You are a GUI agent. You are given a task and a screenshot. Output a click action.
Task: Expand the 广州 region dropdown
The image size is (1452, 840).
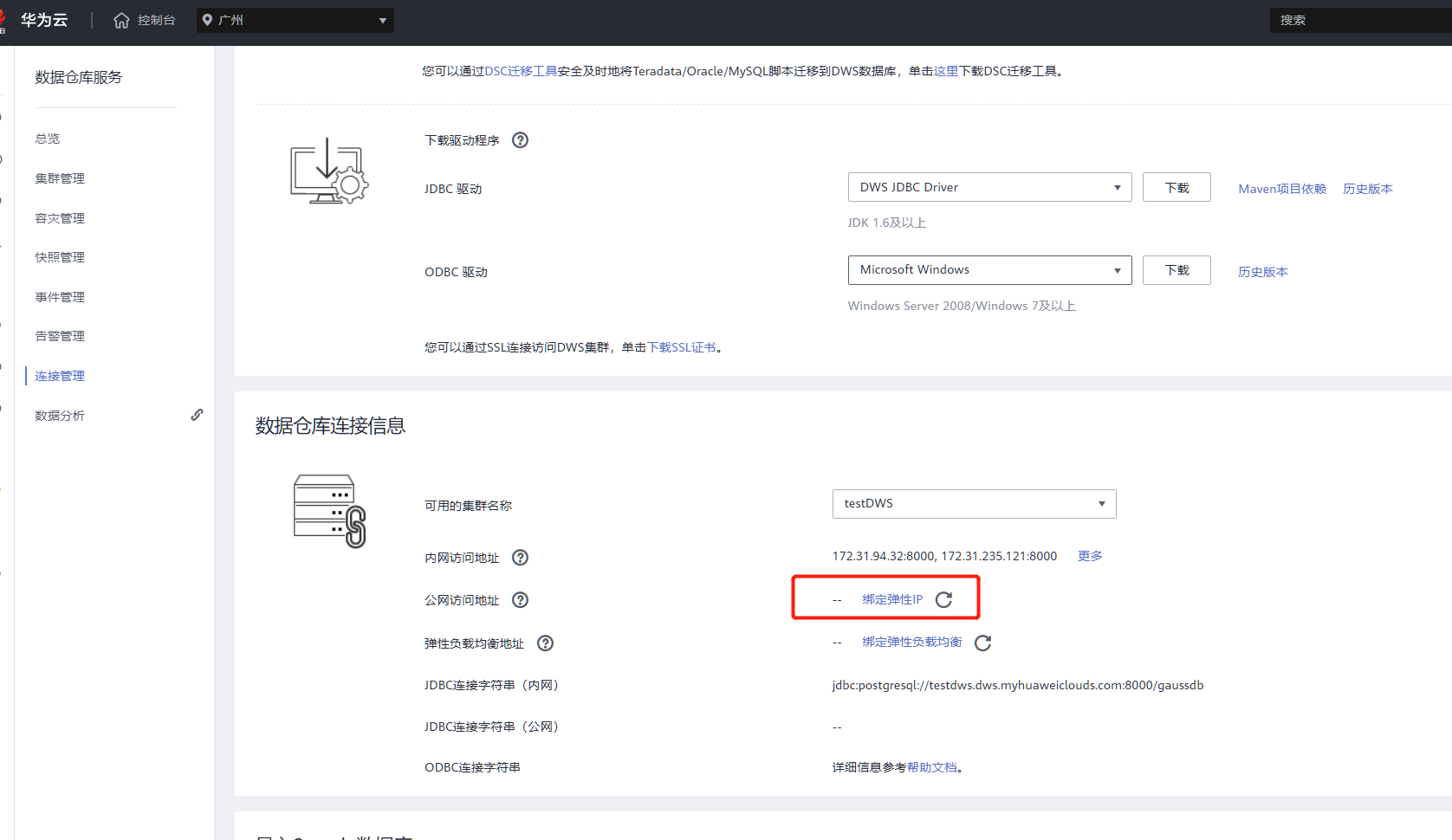pyautogui.click(x=295, y=20)
